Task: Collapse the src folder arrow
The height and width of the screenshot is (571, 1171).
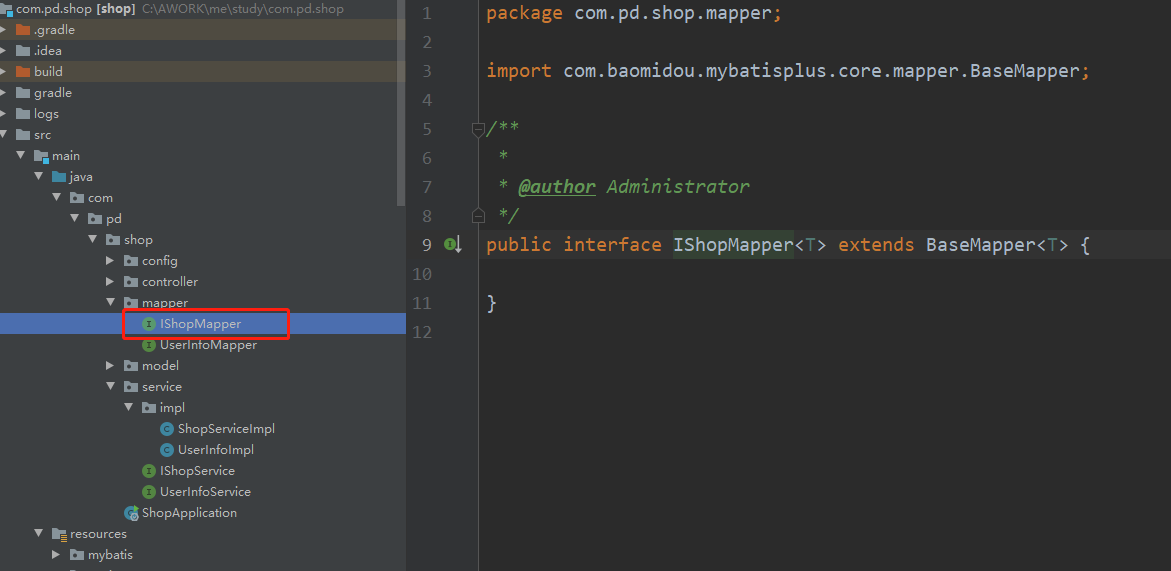Action: point(4,134)
